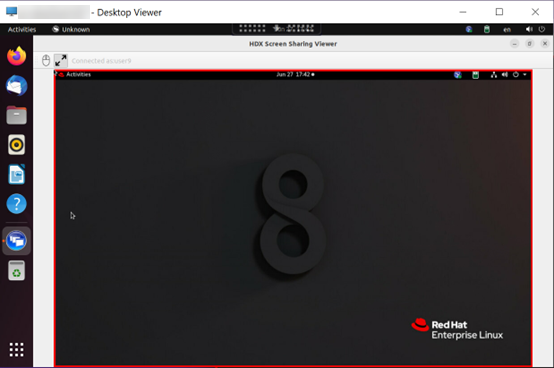Open the power icon in the outer top bar
This screenshot has height=368, width=554.
pyautogui.click(x=542, y=29)
